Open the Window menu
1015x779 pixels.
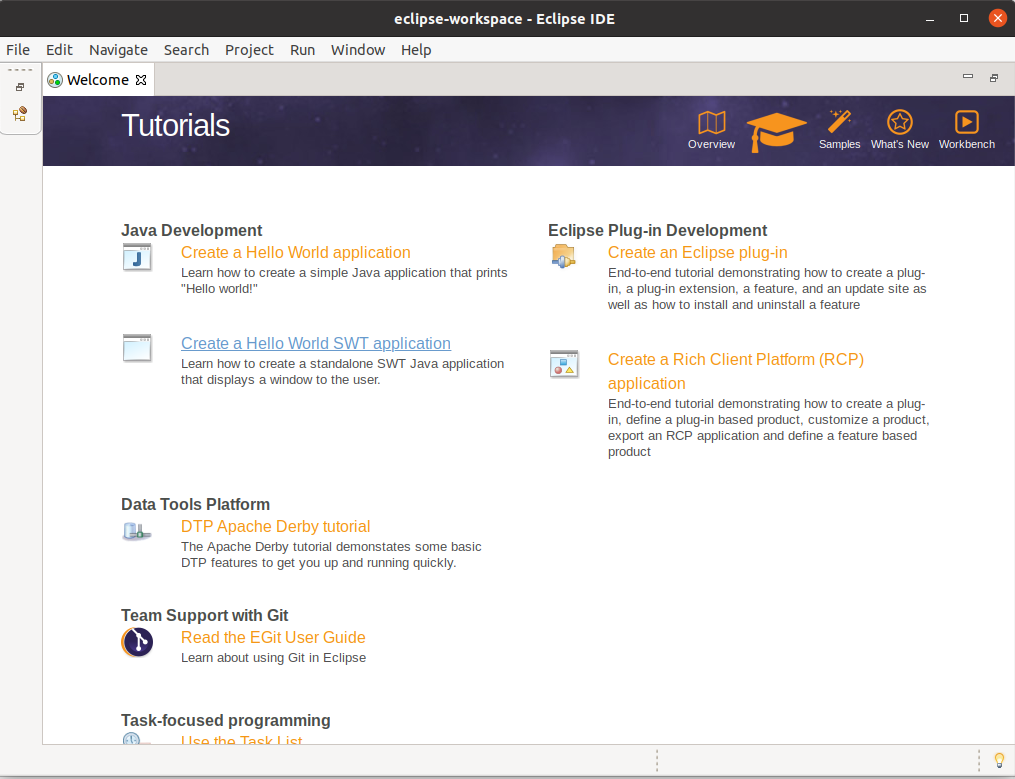point(358,50)
